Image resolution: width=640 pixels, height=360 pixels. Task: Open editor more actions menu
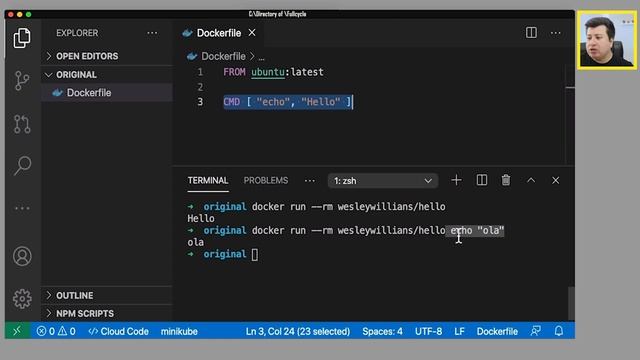[x=556, y=33]
